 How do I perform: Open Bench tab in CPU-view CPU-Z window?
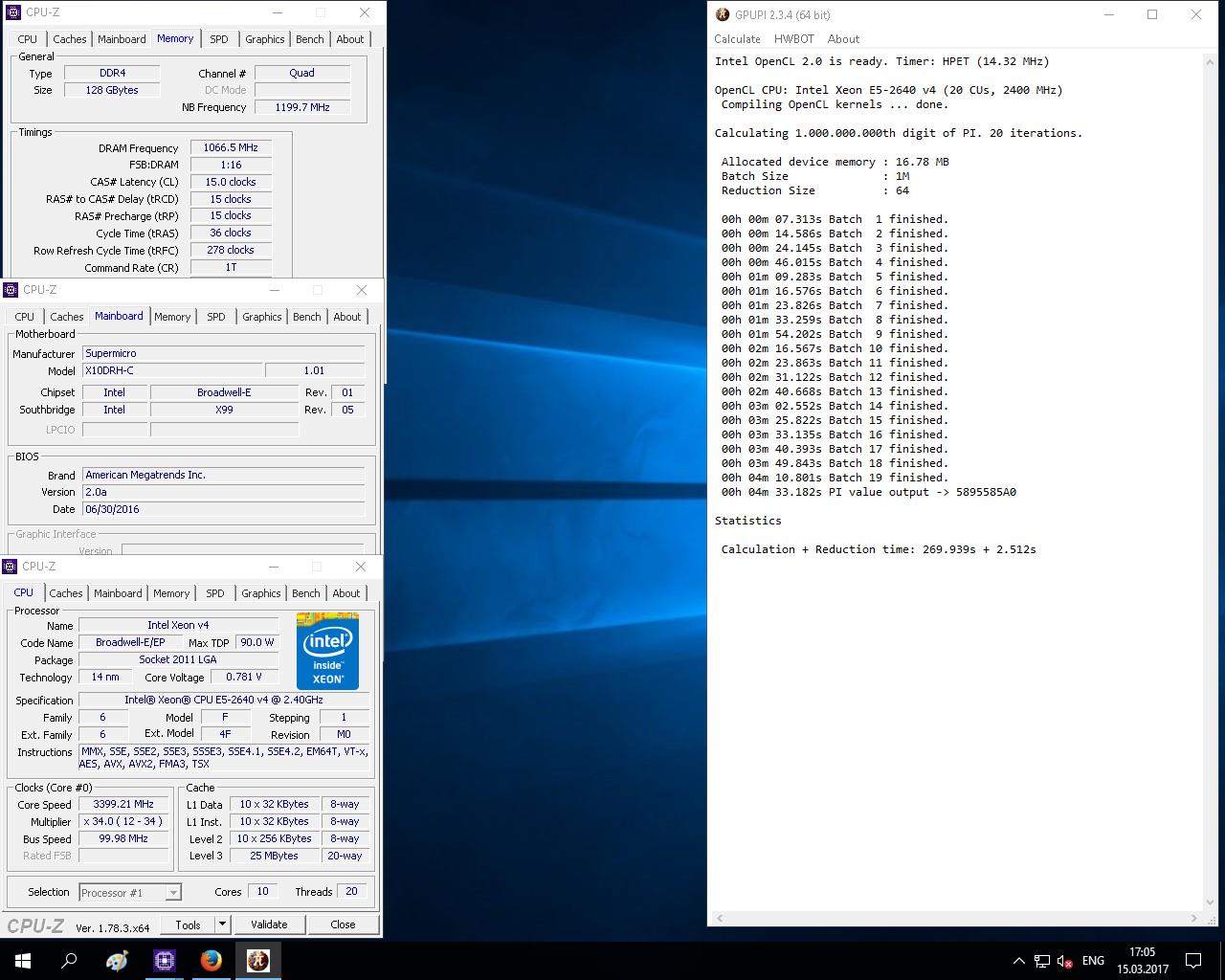[x=306, y=593]
